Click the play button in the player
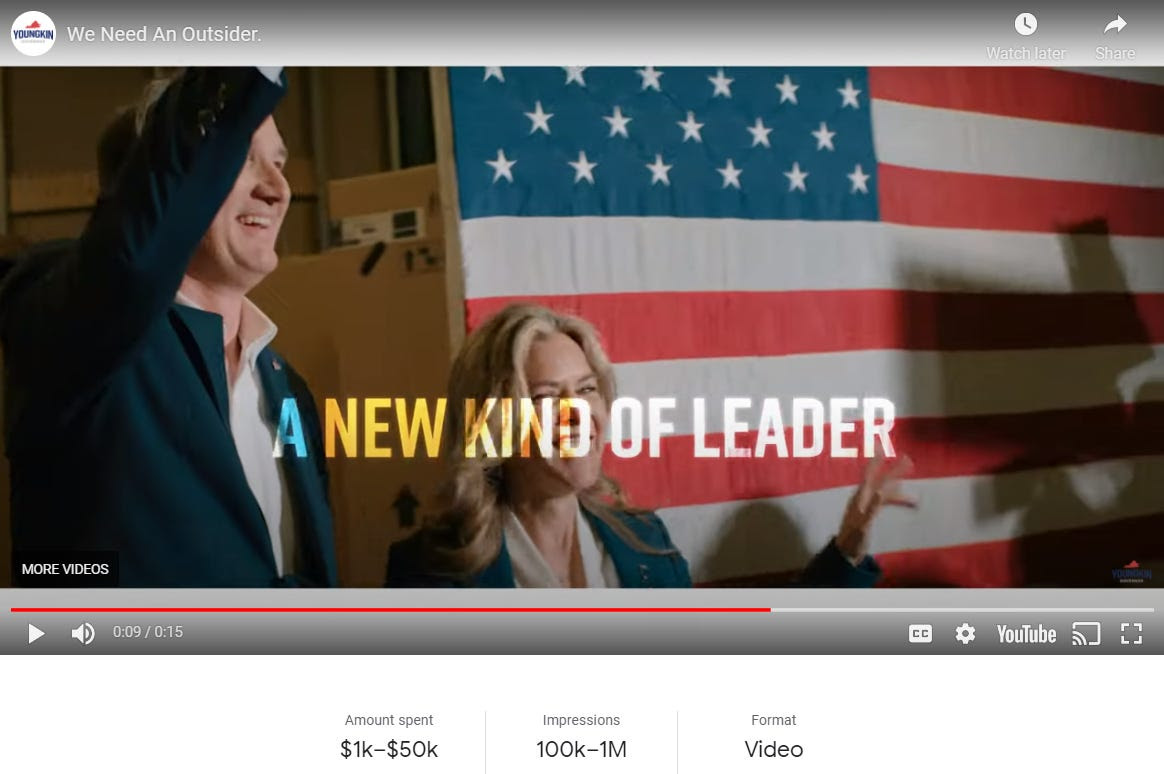 (36, 634)
